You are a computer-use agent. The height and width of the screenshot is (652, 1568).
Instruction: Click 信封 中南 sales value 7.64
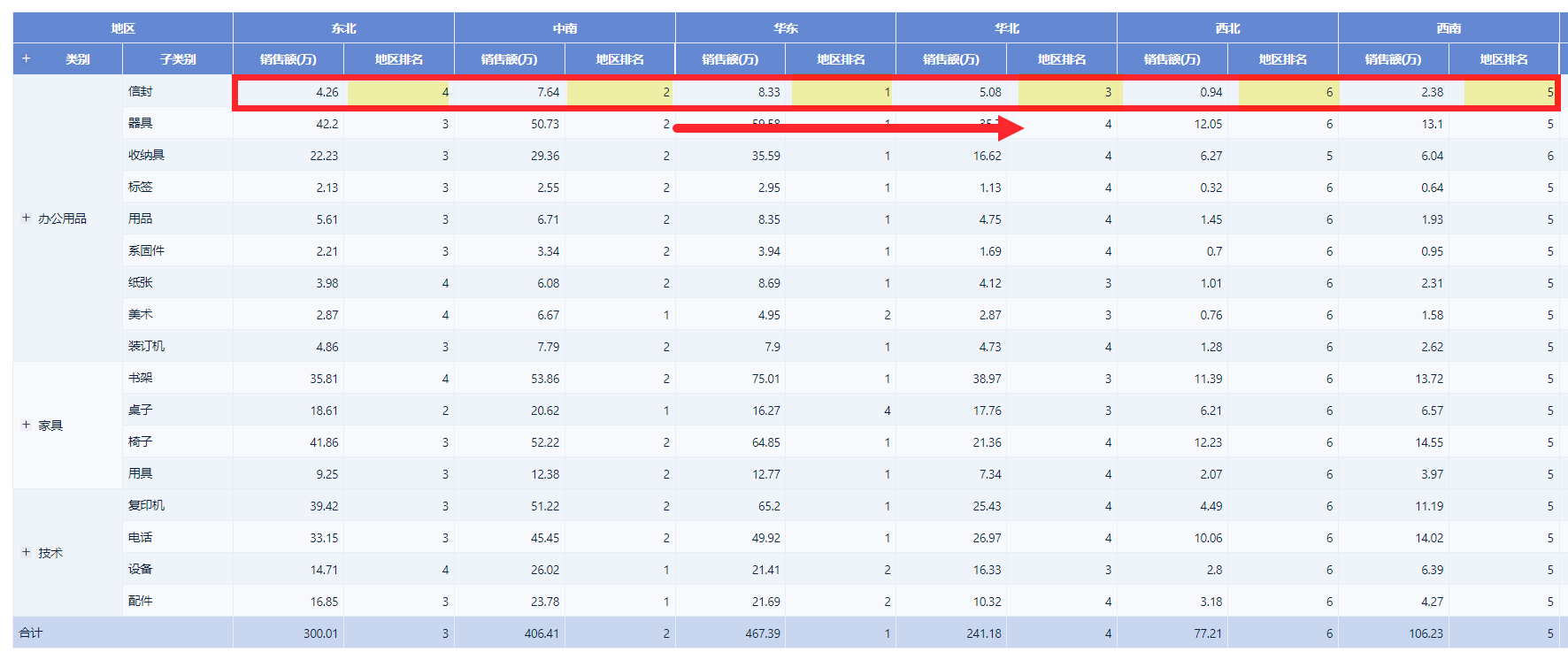point(548,92)
